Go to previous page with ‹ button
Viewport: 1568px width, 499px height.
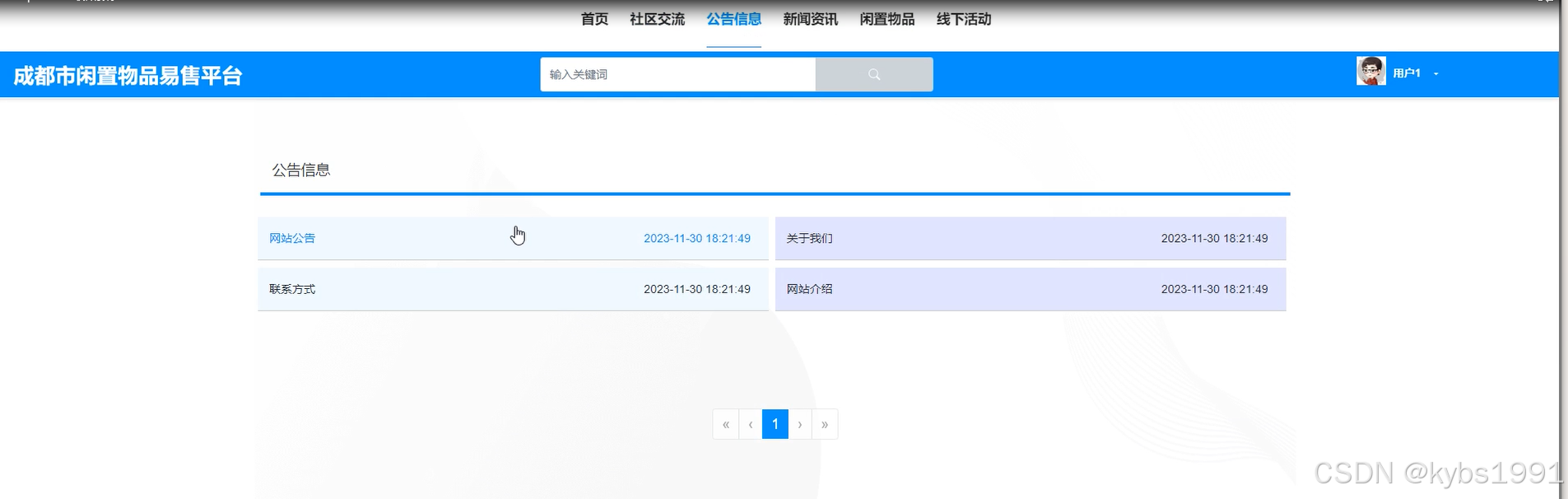pos(751,424)
